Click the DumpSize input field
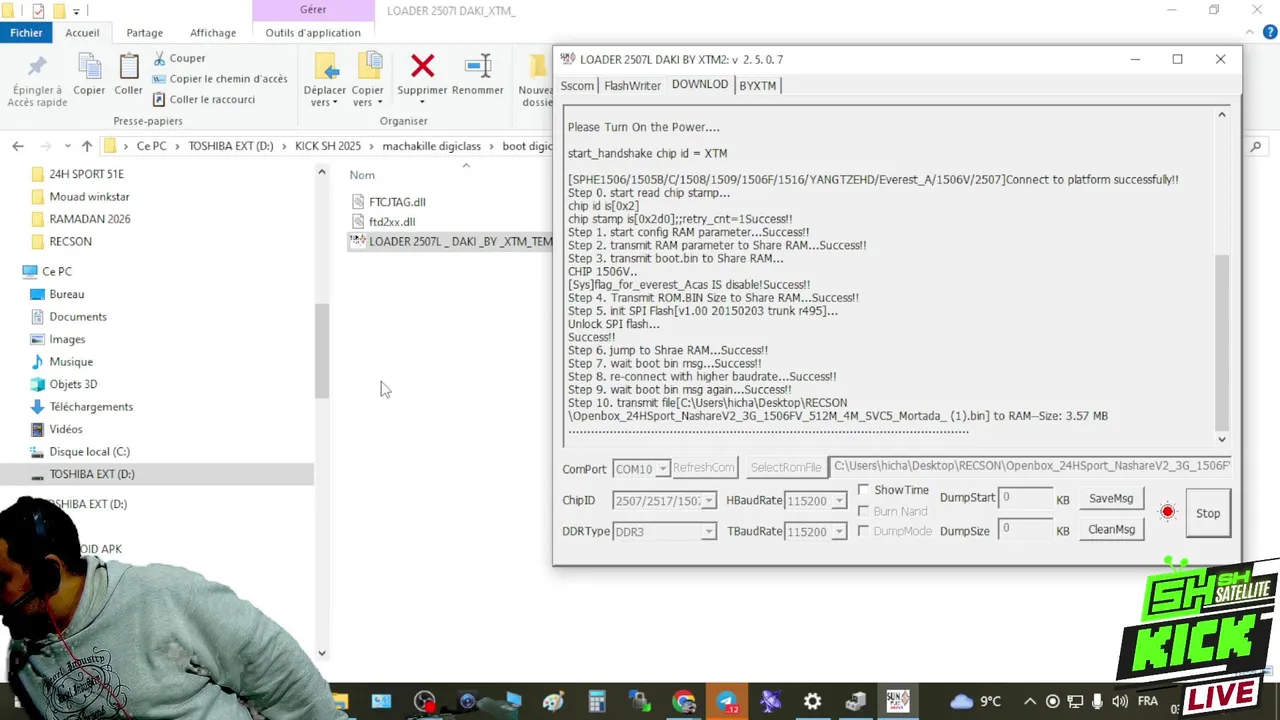 (1025, 528)
